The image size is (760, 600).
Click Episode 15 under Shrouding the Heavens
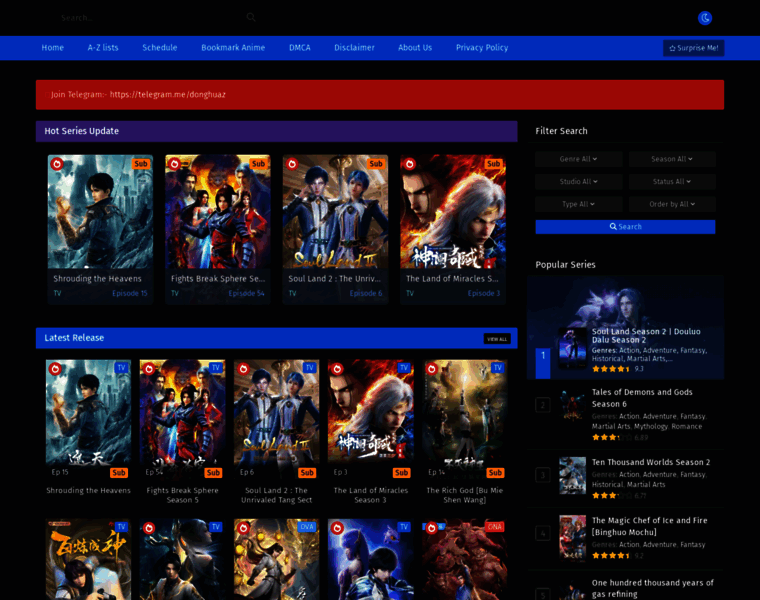click(129, 293)
